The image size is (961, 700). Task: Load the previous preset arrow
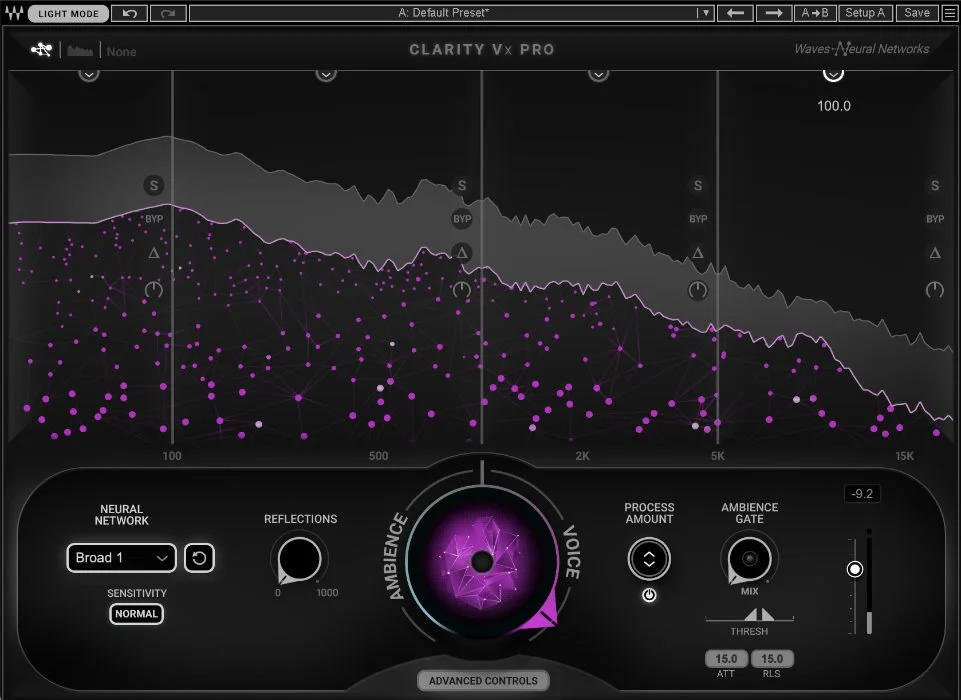tap(735, 13)
